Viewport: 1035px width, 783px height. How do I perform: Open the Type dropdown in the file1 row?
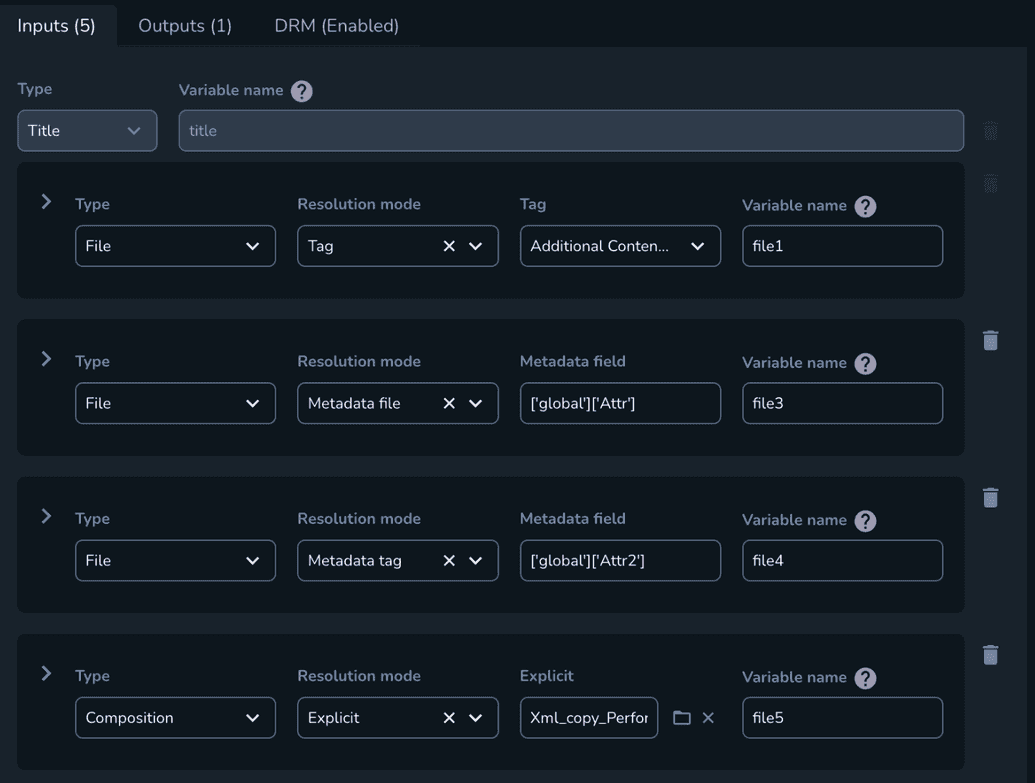175,246
